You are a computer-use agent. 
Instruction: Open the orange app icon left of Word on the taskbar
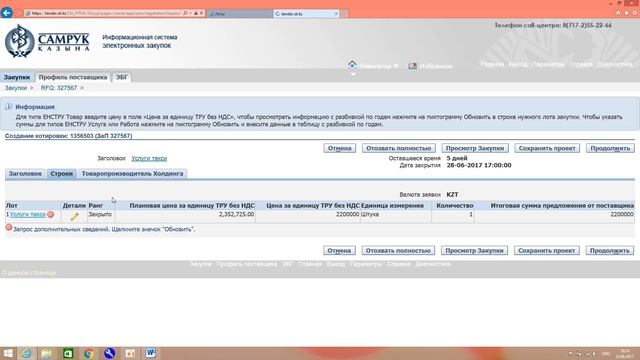(x=130, y=353)
